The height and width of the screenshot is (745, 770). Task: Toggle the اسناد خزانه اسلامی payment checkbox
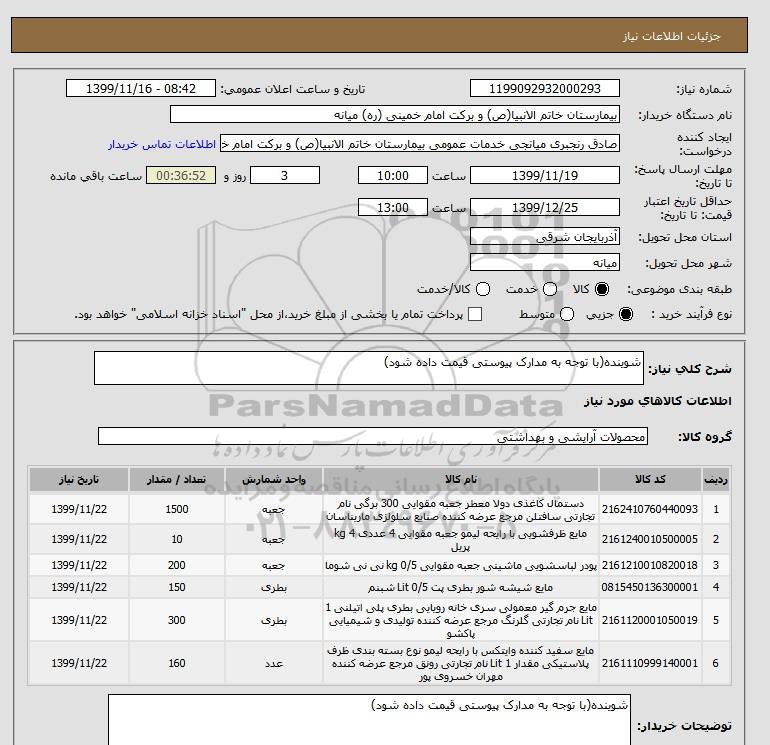[475, 314]
